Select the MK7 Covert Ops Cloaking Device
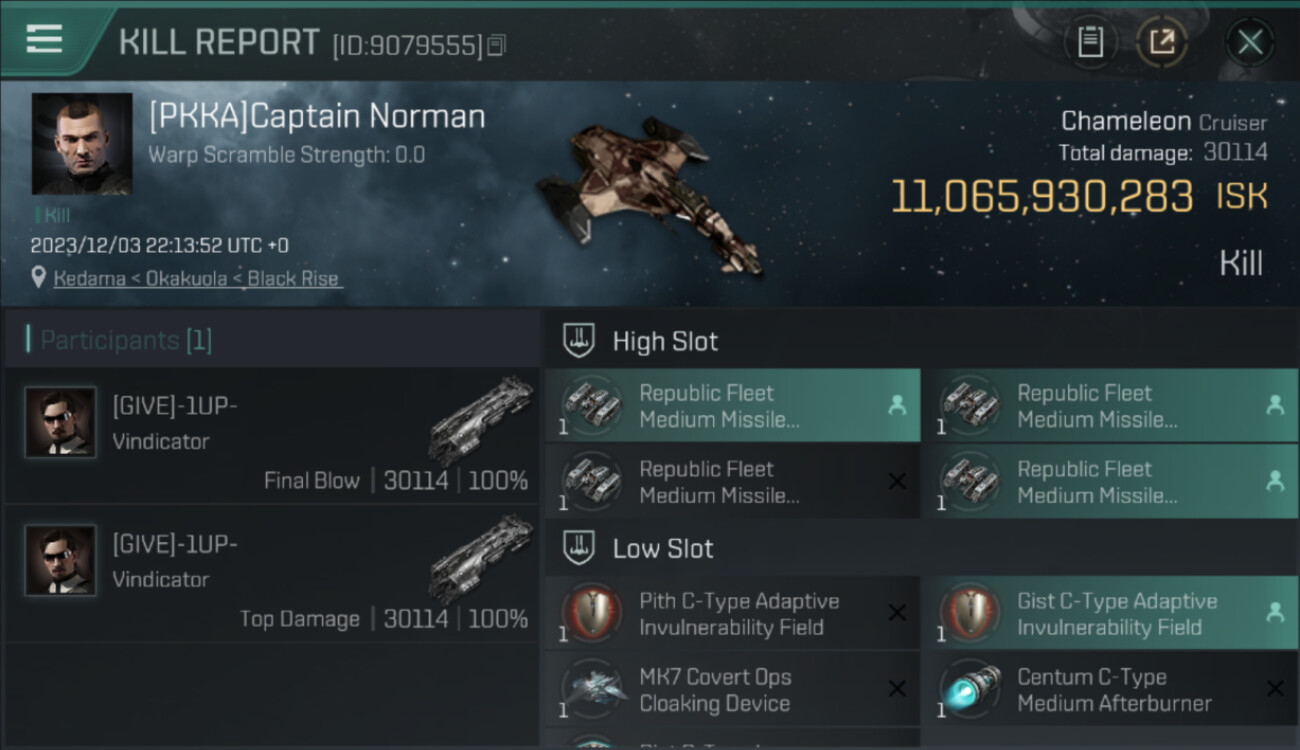 point(732,690)
